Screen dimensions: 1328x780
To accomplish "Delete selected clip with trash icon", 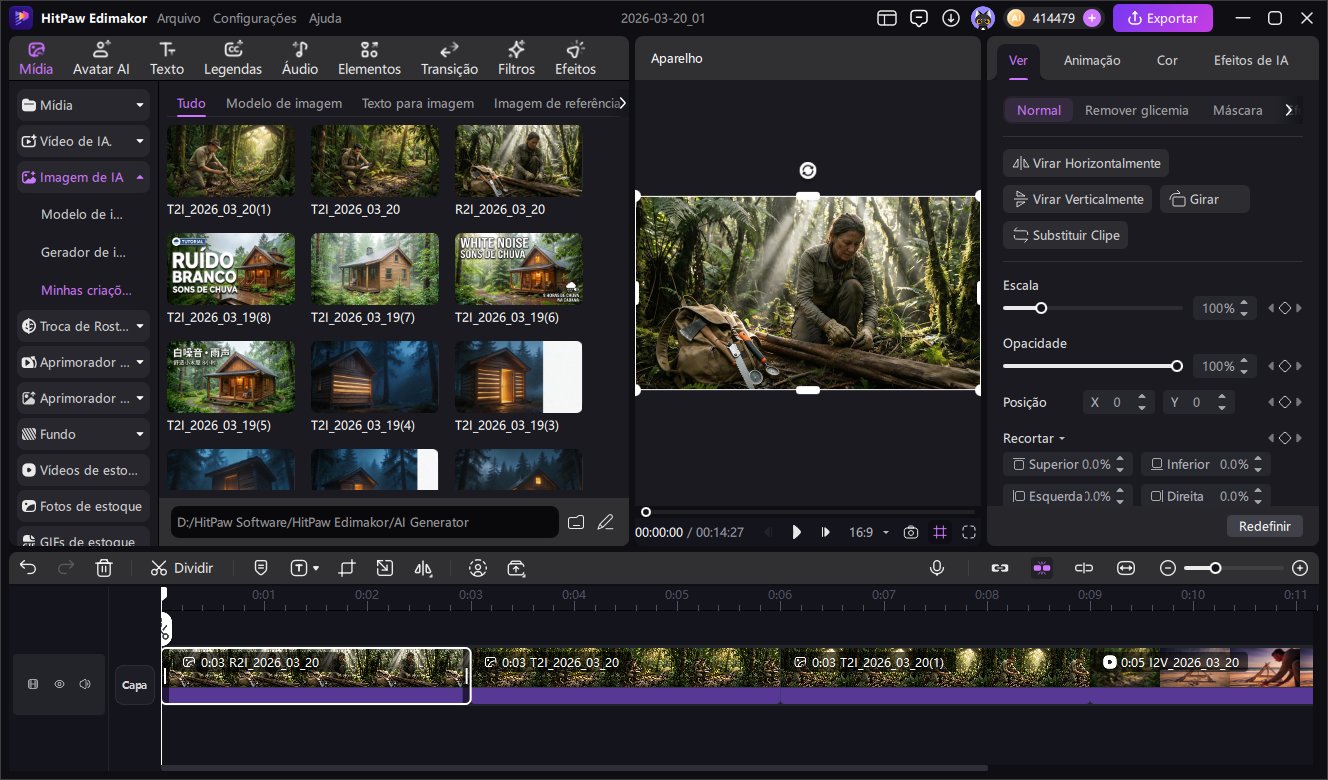I will click(104, 568).
